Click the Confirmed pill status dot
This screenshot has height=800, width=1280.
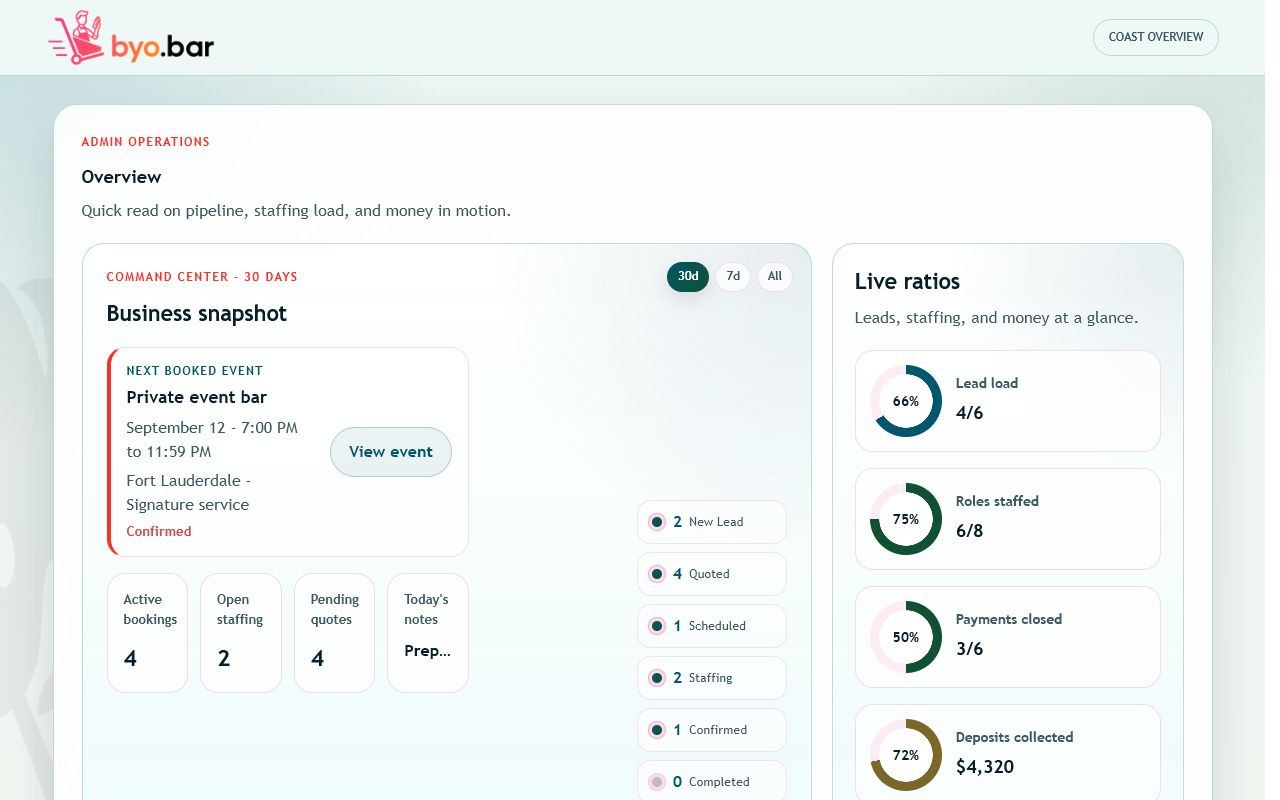click(x=657, y=730)
